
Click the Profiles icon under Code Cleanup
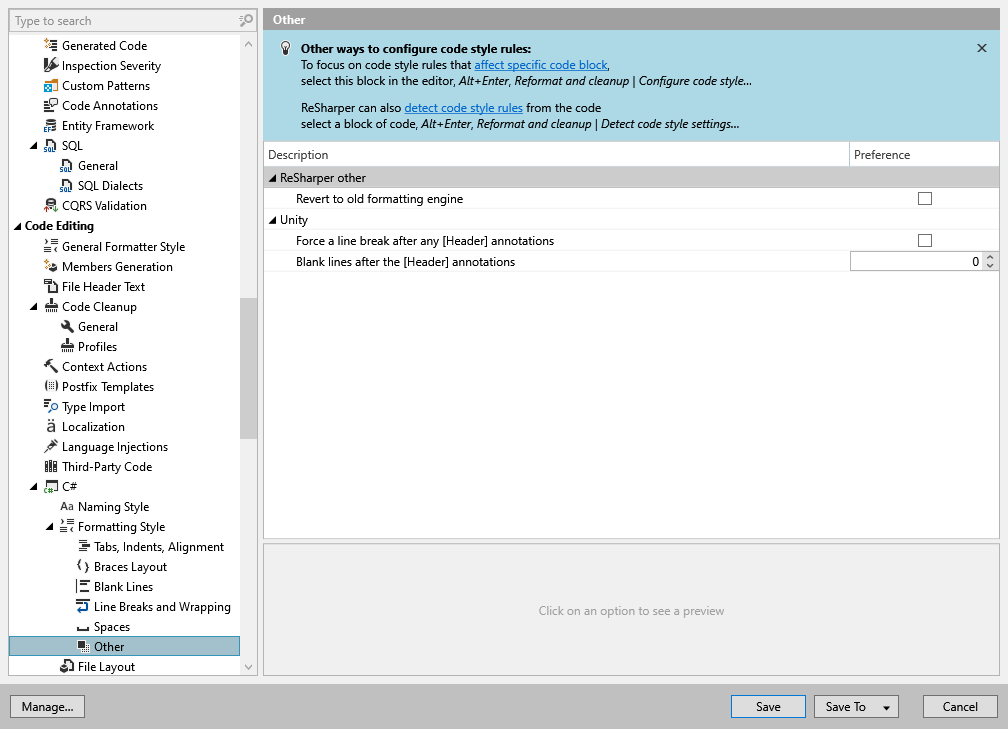click(x=67, y=346)
